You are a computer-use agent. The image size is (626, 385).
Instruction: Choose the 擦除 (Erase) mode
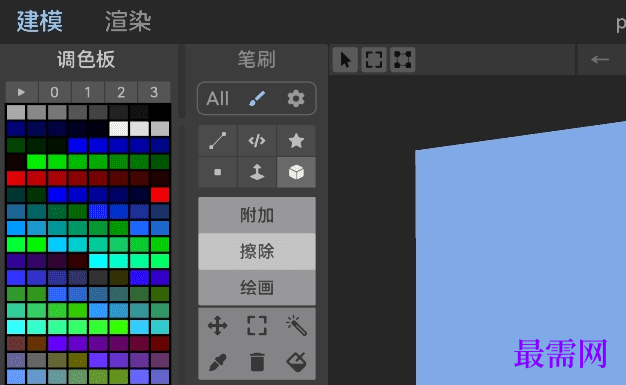pos(257,252)
